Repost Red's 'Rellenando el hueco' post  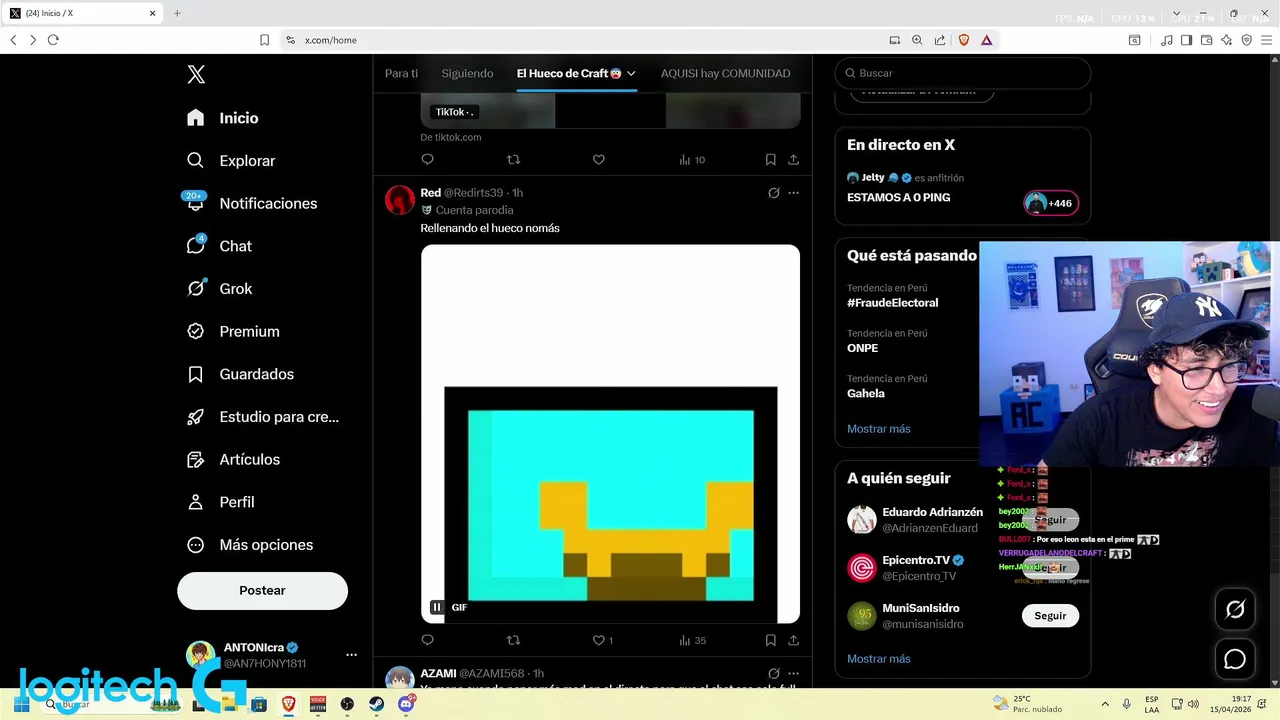tap(513, 640)
